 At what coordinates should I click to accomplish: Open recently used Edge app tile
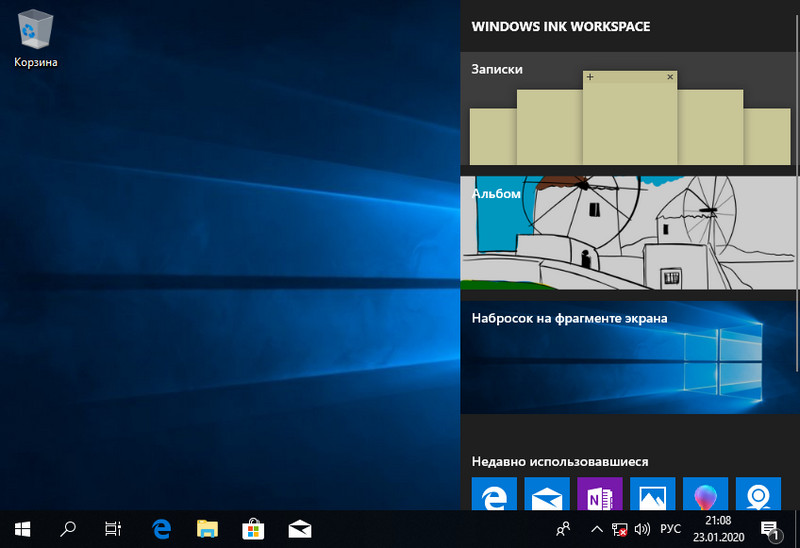(494, 493)
